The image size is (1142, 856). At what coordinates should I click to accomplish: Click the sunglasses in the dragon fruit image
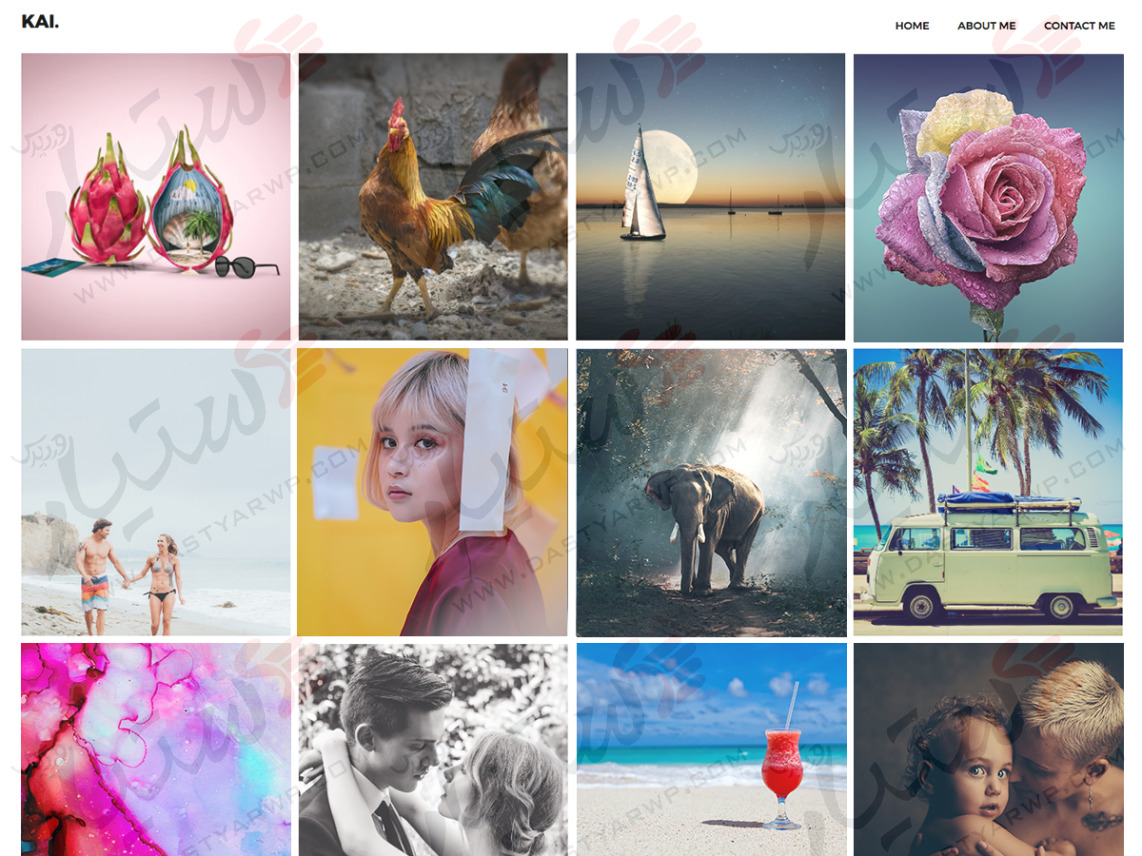pyautogui.click(x=245, y=267)
